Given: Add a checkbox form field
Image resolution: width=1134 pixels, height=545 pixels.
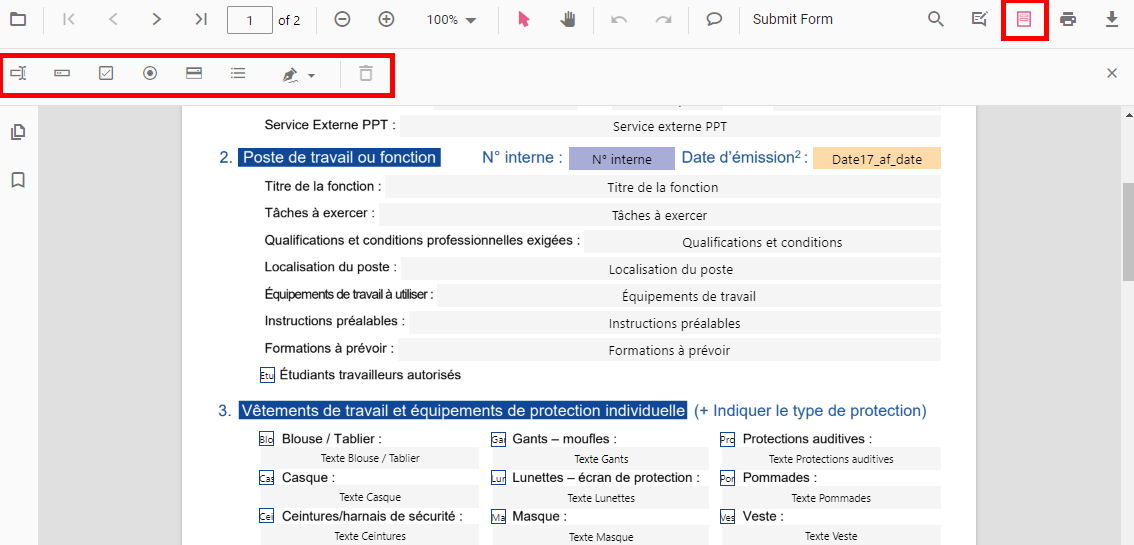Looking at the screenshot, I should pos(106,73).
